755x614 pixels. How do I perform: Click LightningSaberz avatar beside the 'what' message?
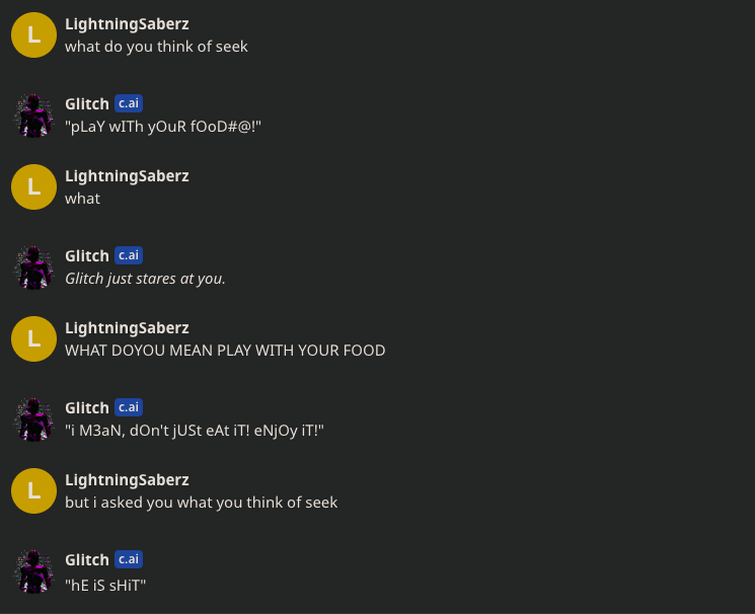[34, 187]
